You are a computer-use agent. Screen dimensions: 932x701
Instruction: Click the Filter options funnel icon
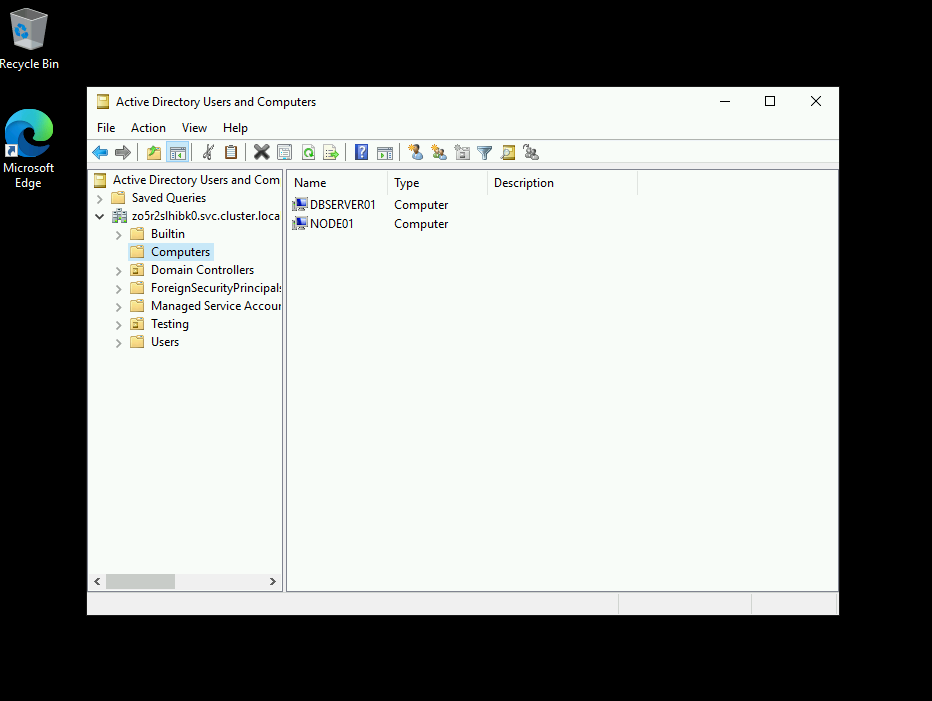485,153
